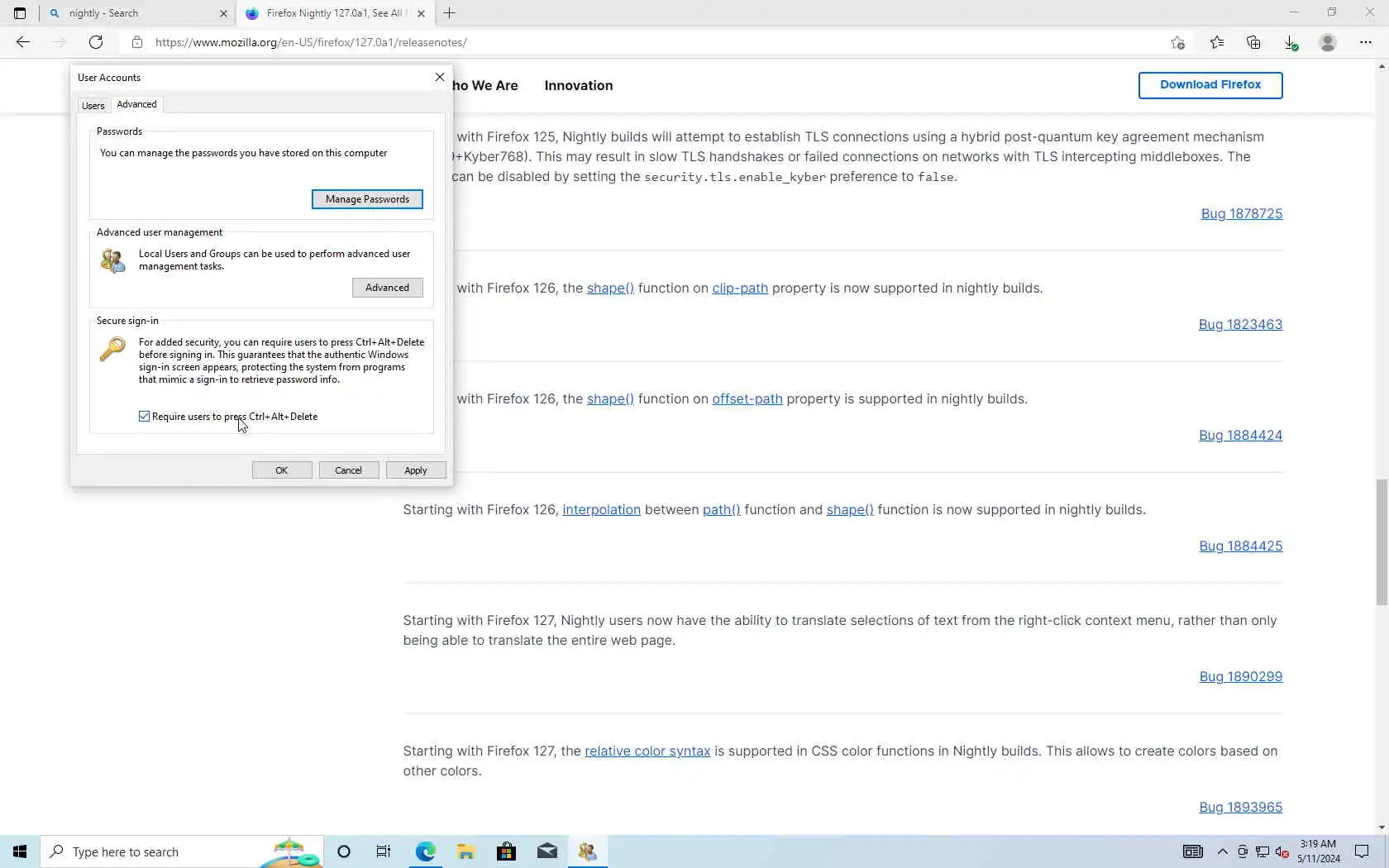Image resolution: width=1389 pixels, height=868 pixels.
Task: Click Manage Passwords button
Action: (367, 199)
